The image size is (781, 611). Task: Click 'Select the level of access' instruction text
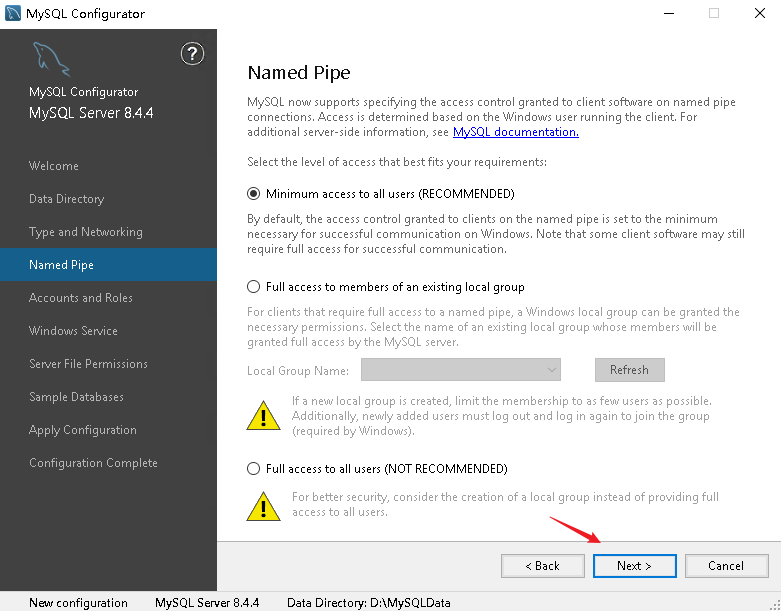[397, 162]
